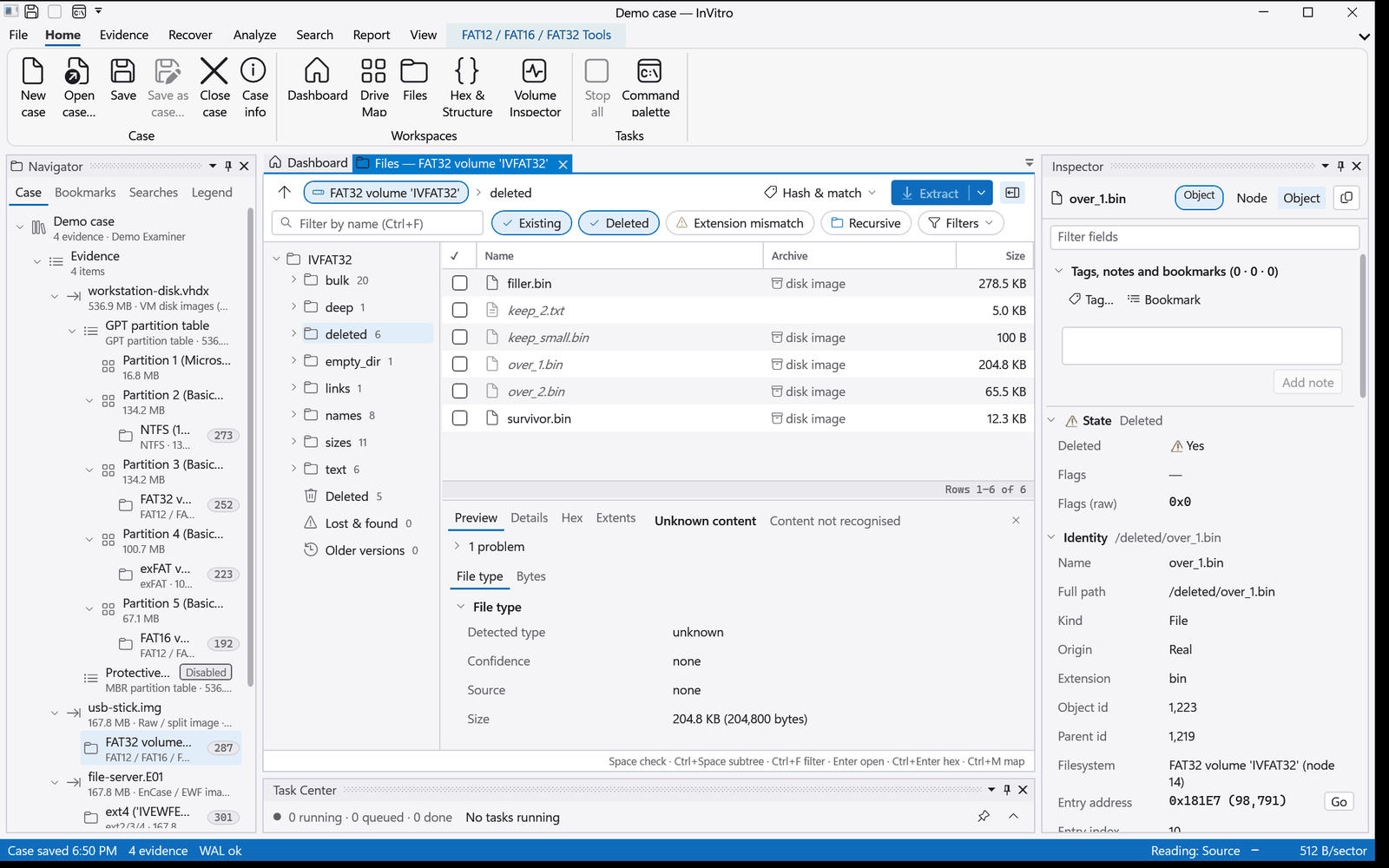Toggle the Deleted filter chip
The image size is (1389, 868).
pyautogui.click(x=619, y=223)
